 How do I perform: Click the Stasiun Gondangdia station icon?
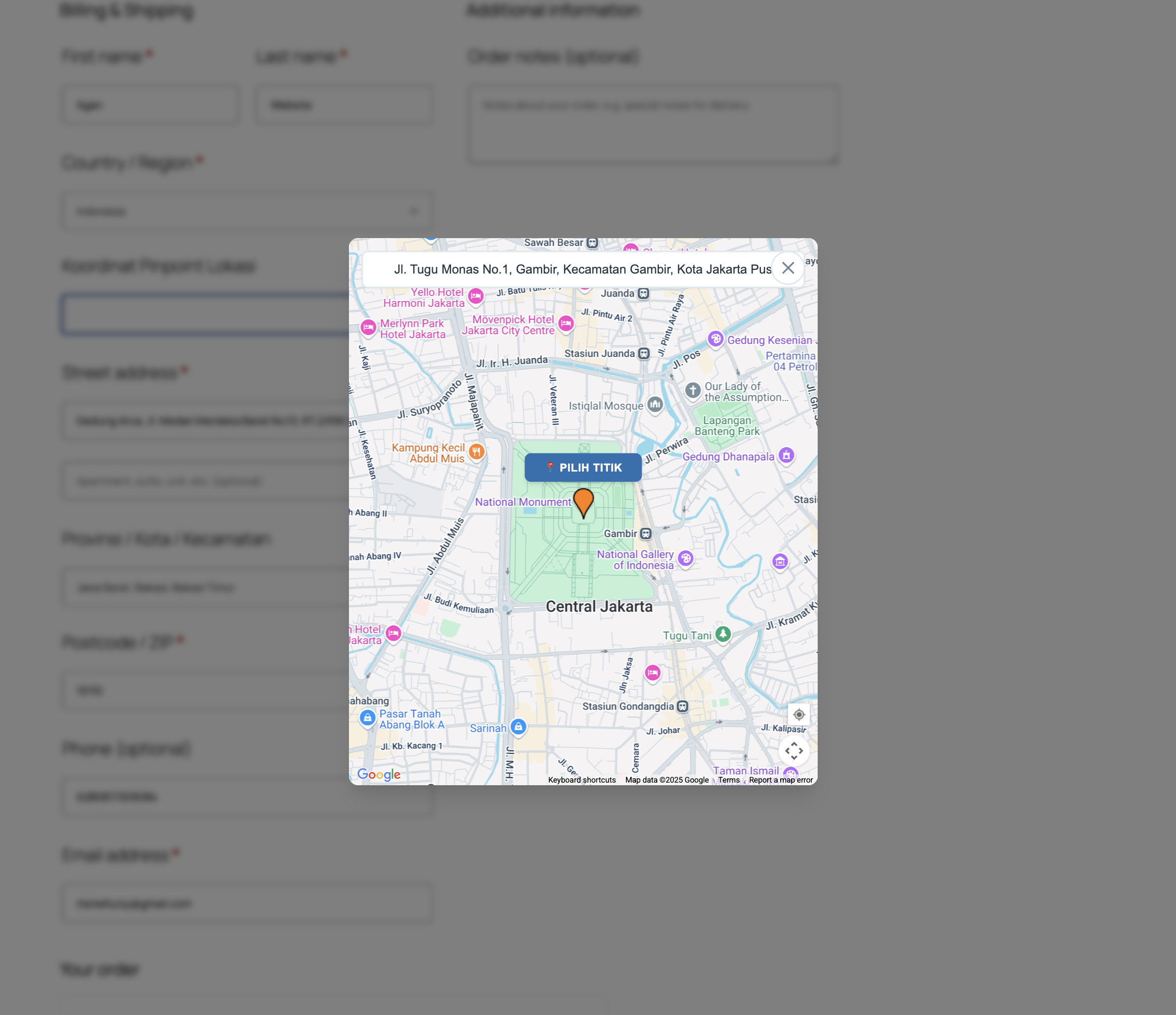[x=683, y=706]
